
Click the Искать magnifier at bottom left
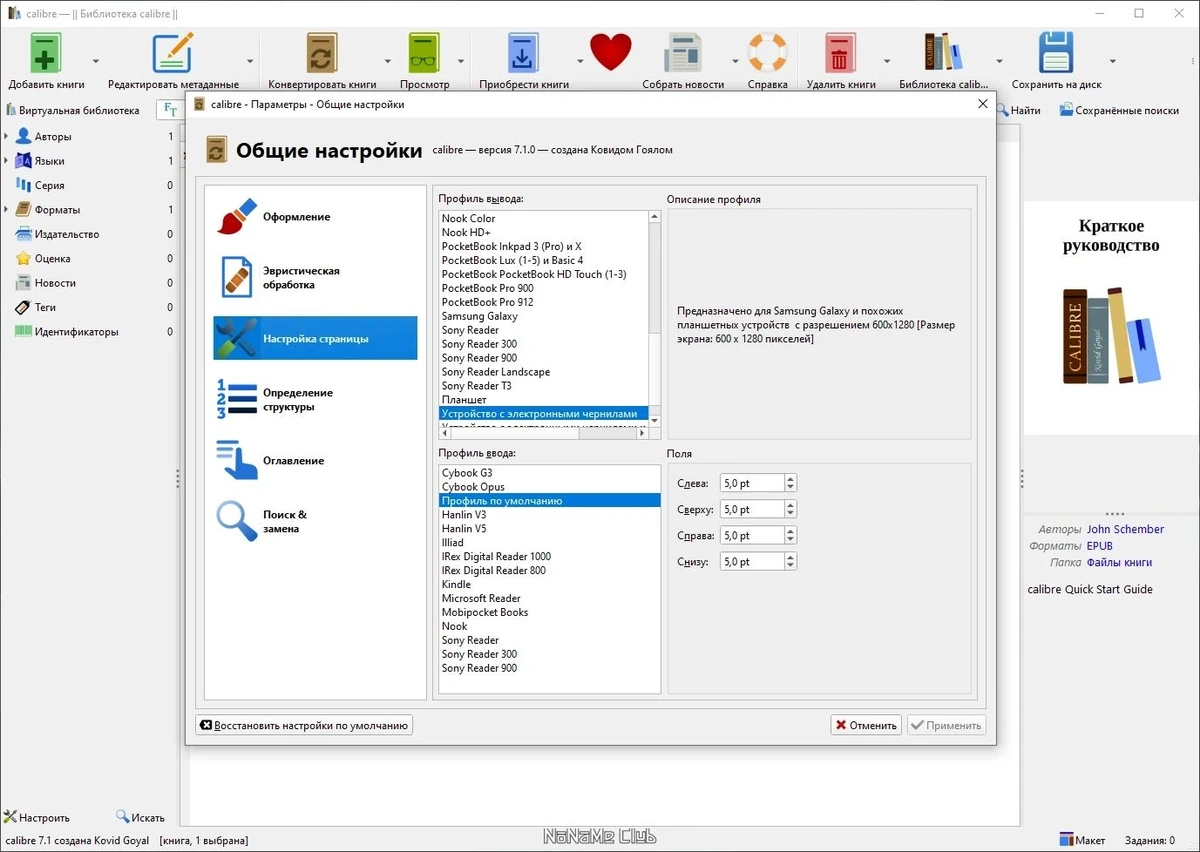(x=123, y=817)
